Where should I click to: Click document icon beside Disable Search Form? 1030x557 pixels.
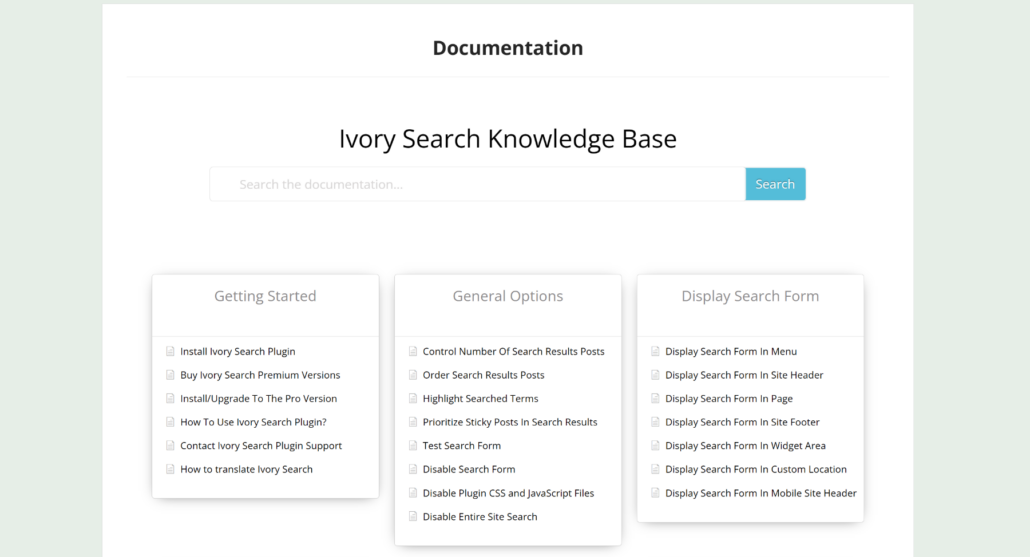click(x=413, y=470)
